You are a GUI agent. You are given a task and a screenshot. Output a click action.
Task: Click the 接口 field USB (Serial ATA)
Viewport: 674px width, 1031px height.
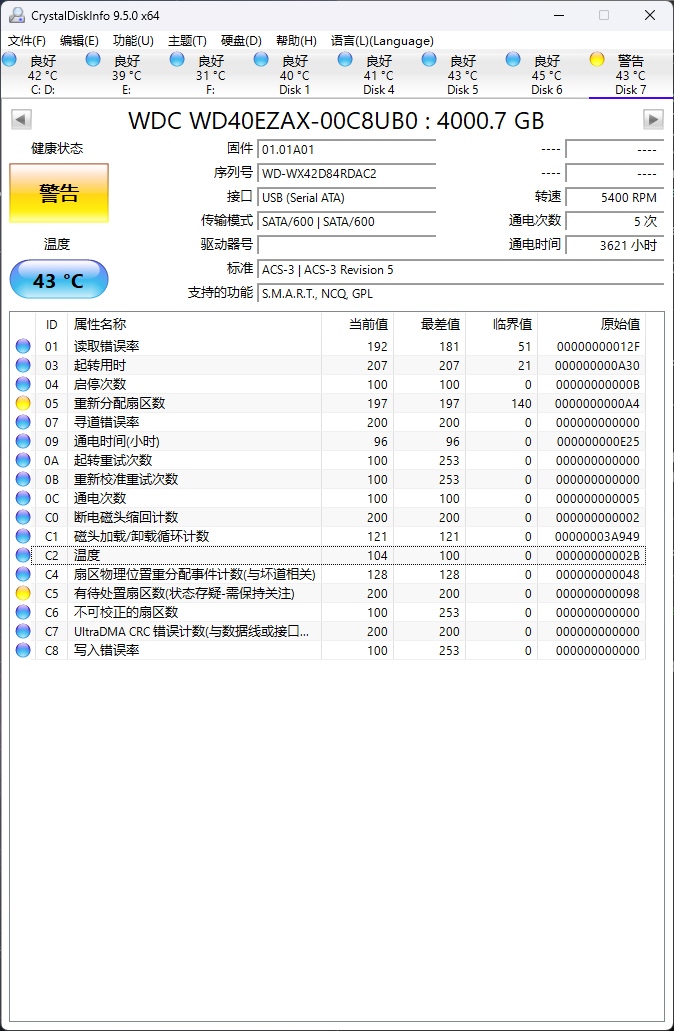click(x=347, y=197)
